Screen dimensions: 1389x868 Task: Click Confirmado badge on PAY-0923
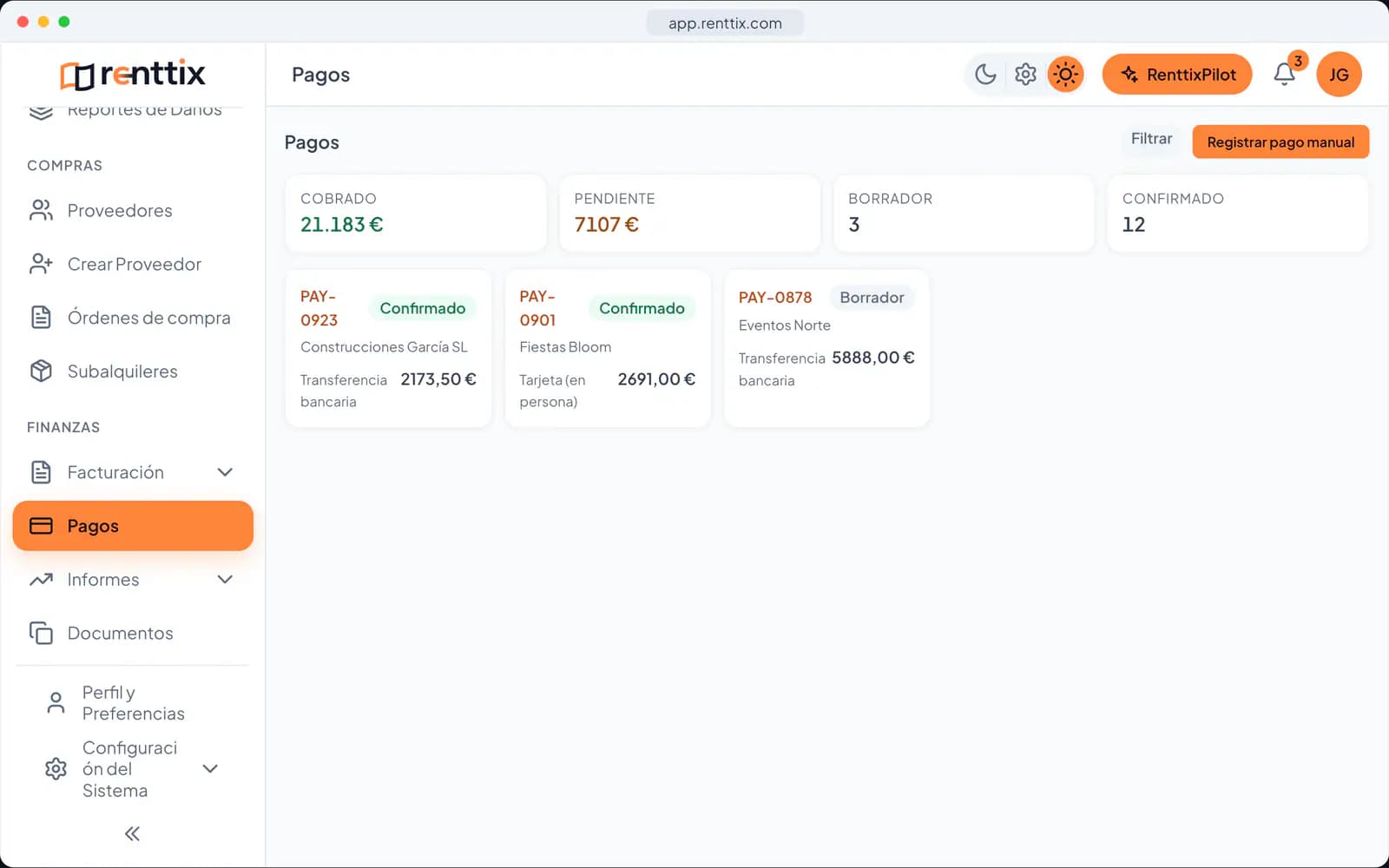423,308
